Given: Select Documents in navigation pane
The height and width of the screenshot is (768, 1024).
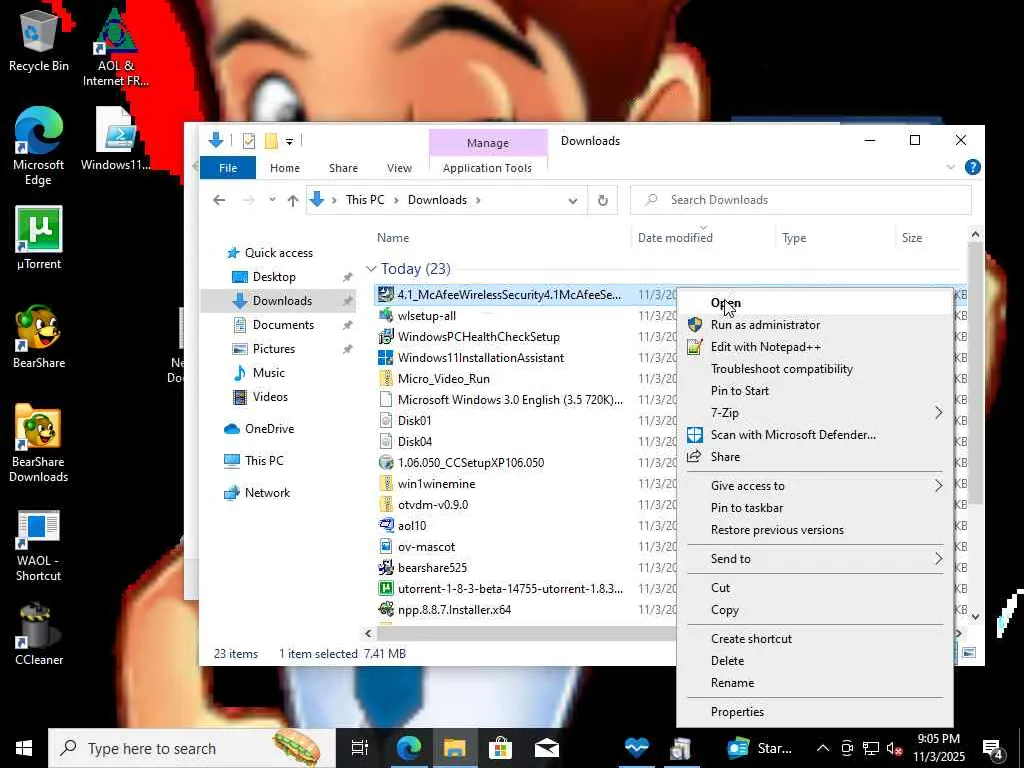Looking at the screenshot, I should tap(274, 325).
